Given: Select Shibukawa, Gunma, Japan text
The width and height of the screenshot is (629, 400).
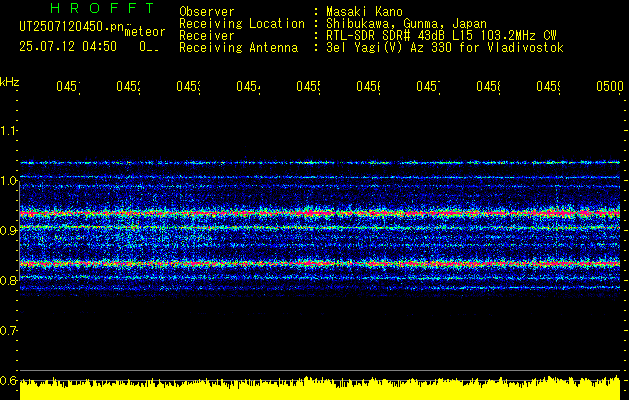Looking at the screenshot, I should 406,24.
